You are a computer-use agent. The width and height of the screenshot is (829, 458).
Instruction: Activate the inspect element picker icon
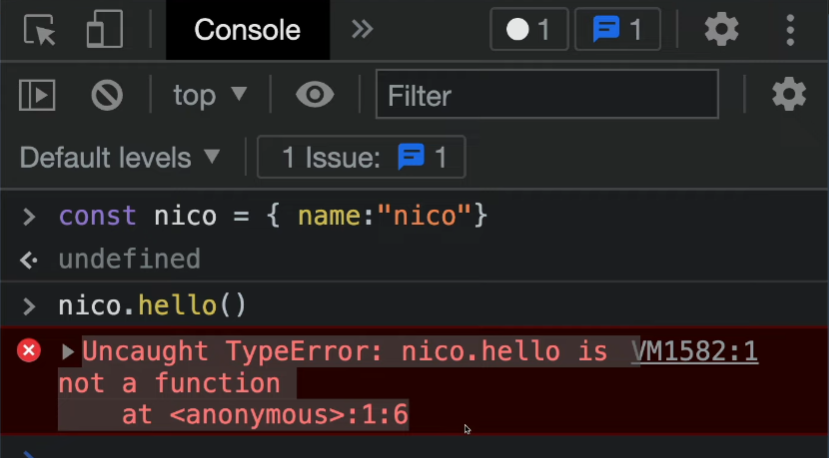coord(40,30)
